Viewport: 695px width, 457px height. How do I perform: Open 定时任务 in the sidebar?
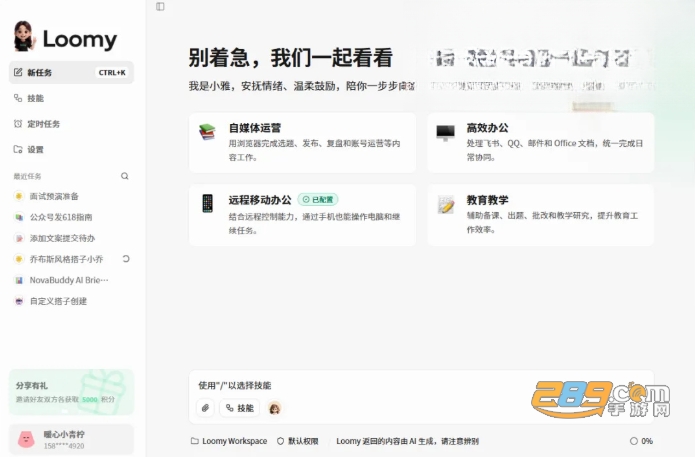click(71, 124)
